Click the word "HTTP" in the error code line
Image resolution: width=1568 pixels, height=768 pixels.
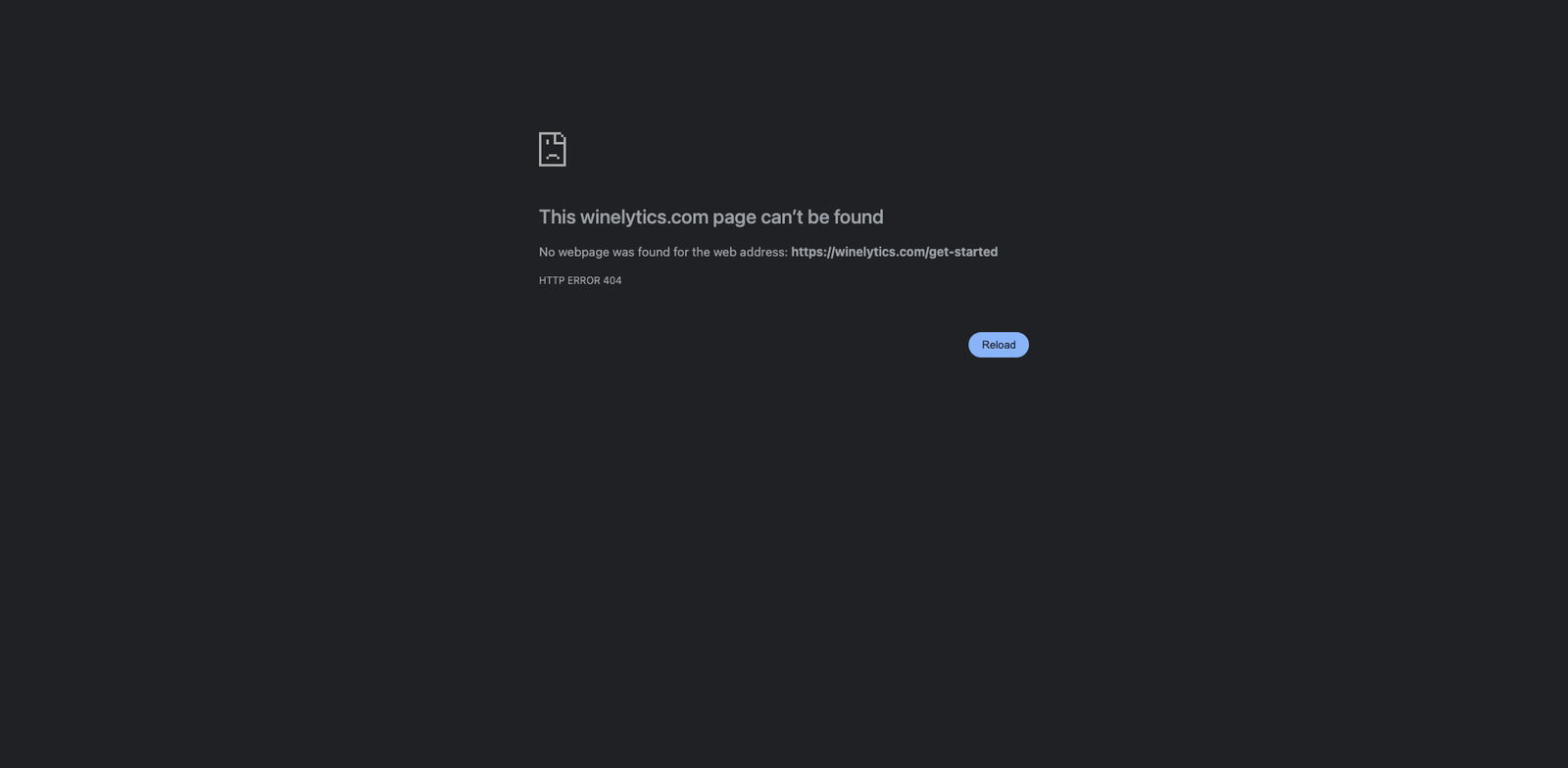(552, 280)
